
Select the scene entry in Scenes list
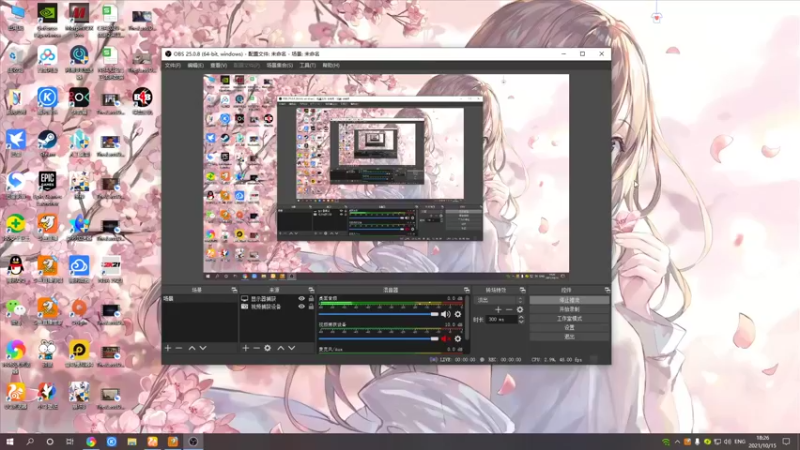[200, 298]
